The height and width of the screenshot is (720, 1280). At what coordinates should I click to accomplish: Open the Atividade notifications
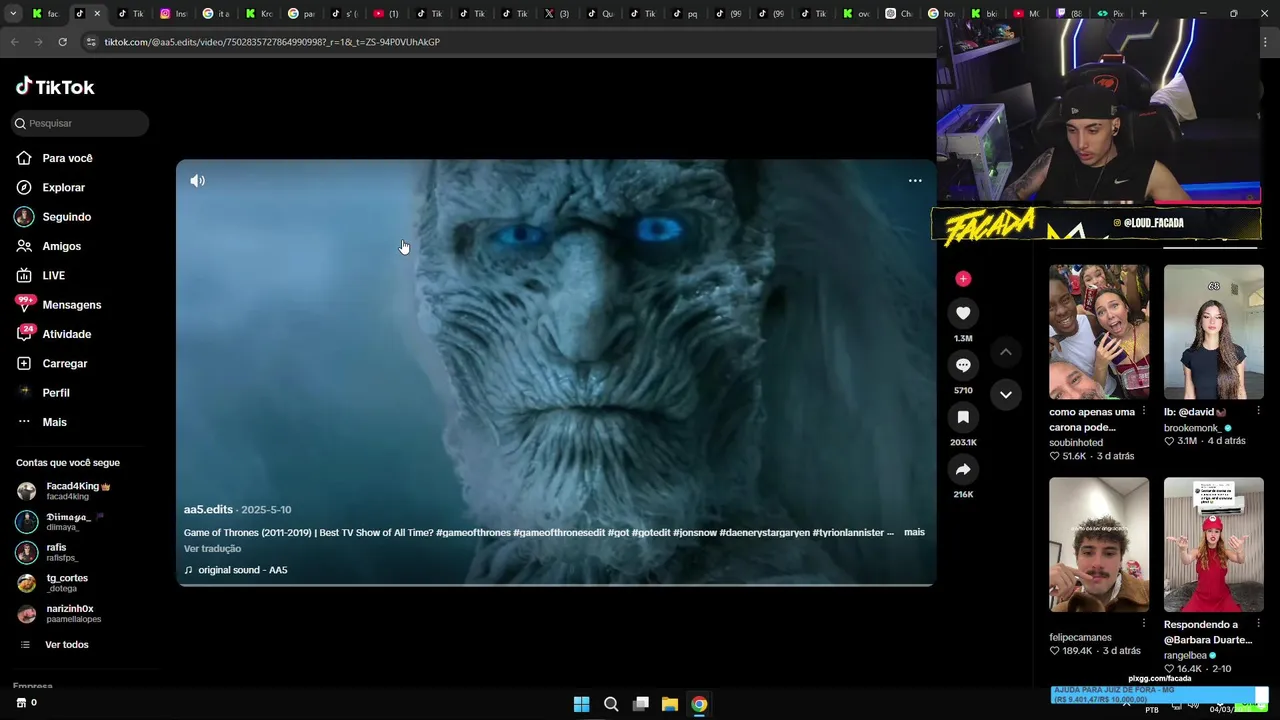pos(66,334)
